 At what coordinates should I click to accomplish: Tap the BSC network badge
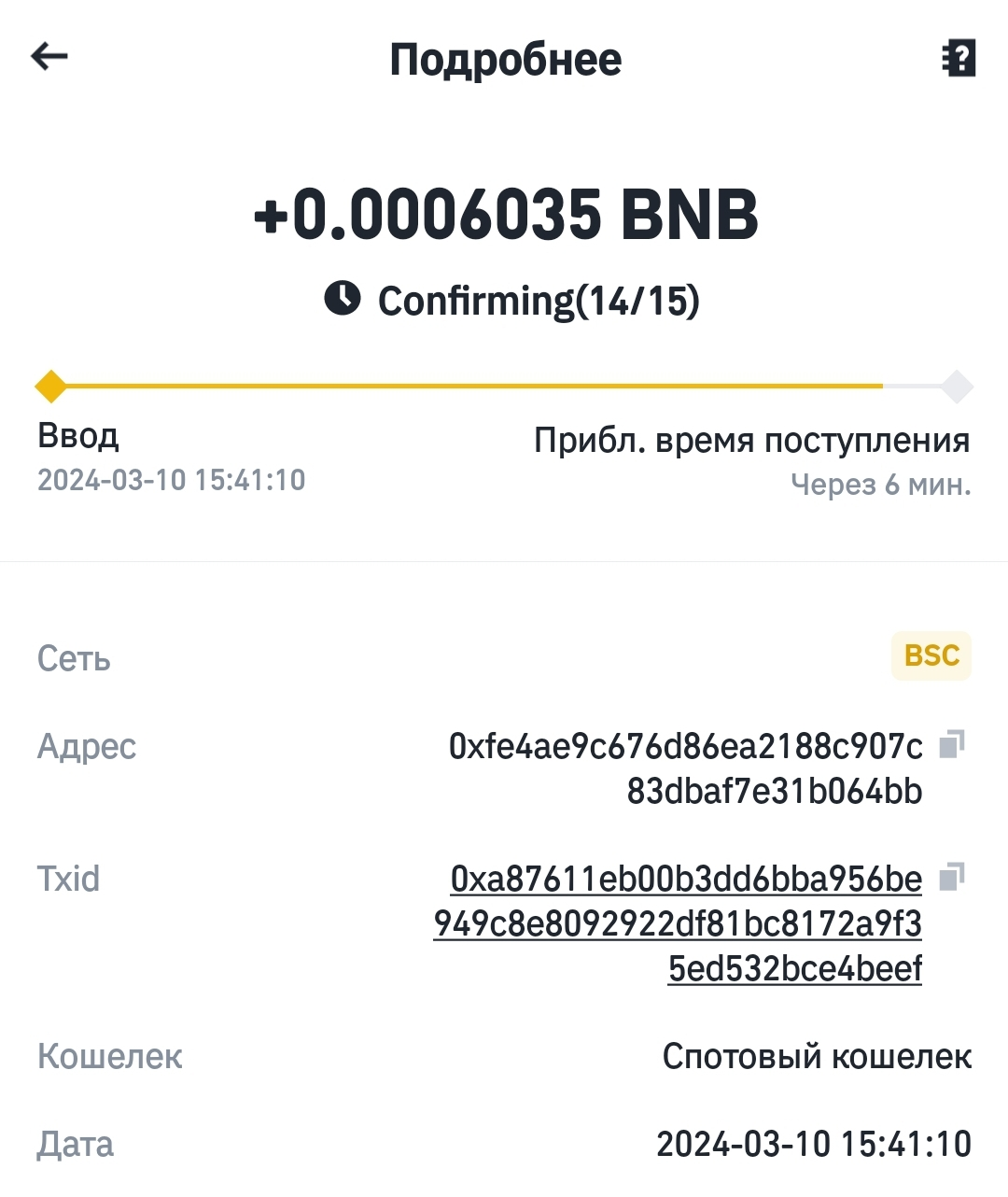point(931,655)
